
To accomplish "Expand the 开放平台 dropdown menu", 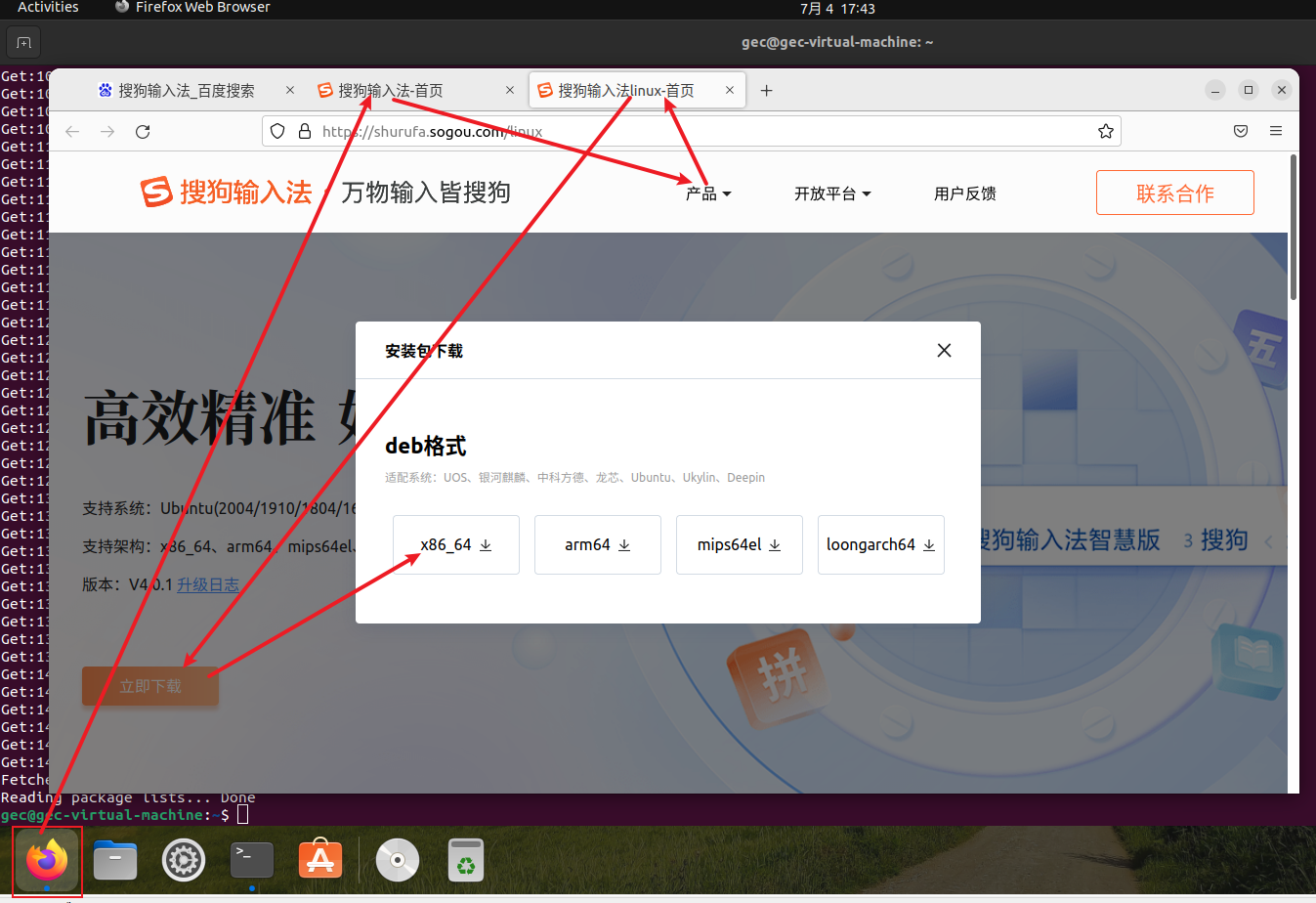I will (832, 193).
